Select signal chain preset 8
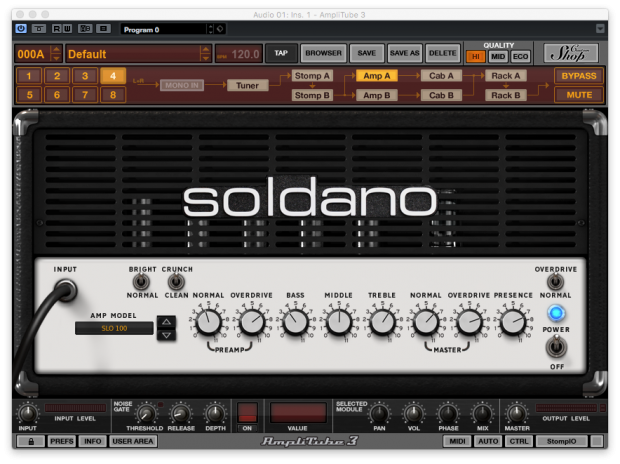Viewport: 620px width, 464px height. [x=113, y=95]
